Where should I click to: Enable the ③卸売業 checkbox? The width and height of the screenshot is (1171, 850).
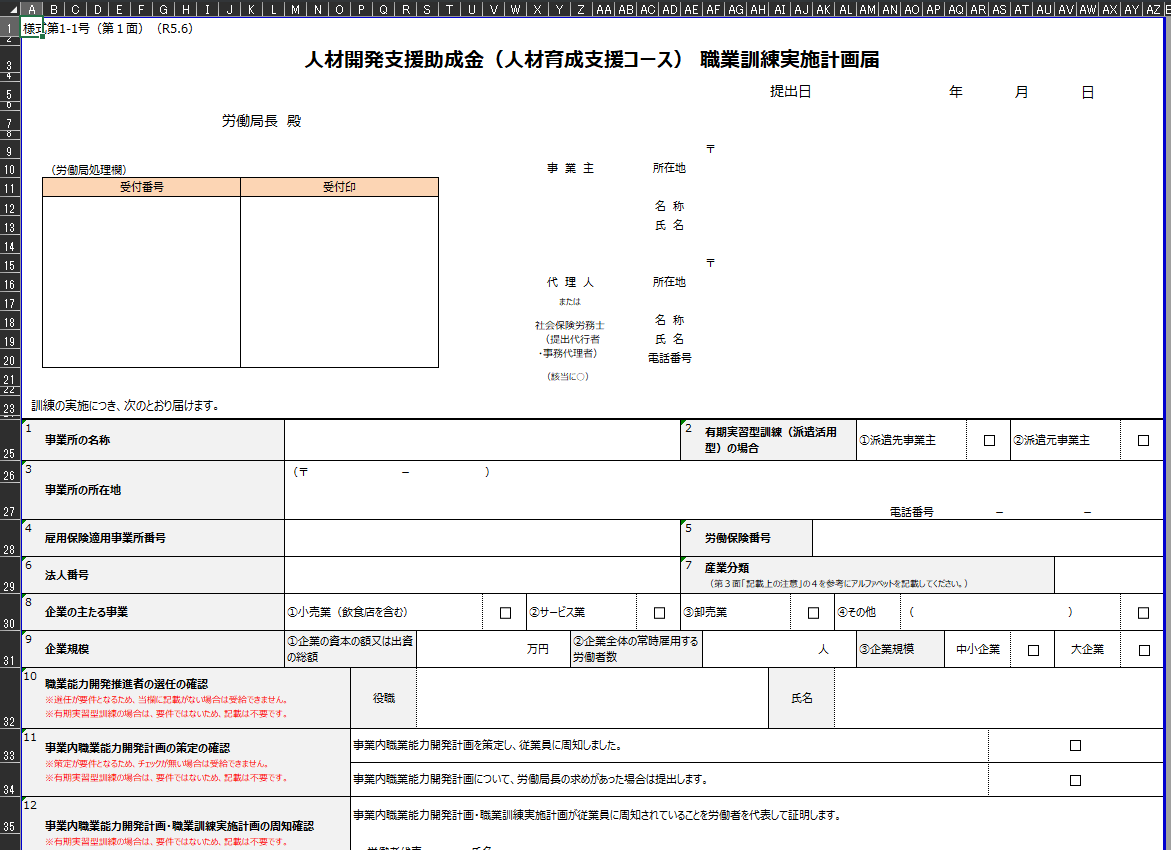tap(812, 613)
